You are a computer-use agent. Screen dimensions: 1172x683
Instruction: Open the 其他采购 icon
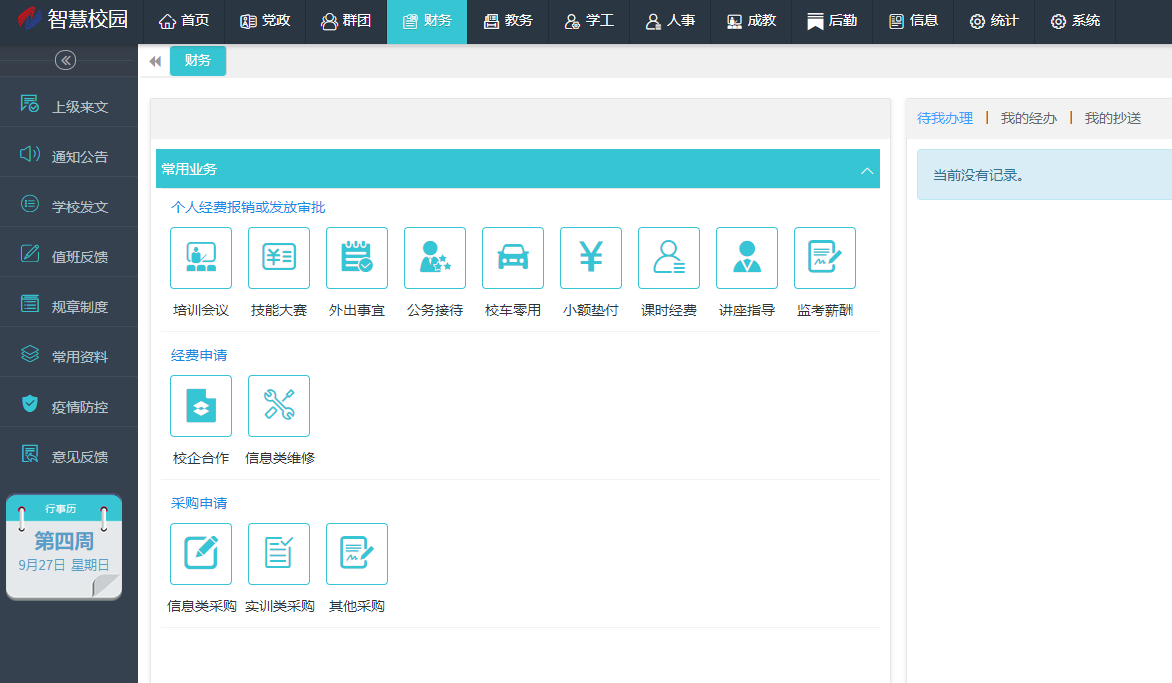point(357,554)
